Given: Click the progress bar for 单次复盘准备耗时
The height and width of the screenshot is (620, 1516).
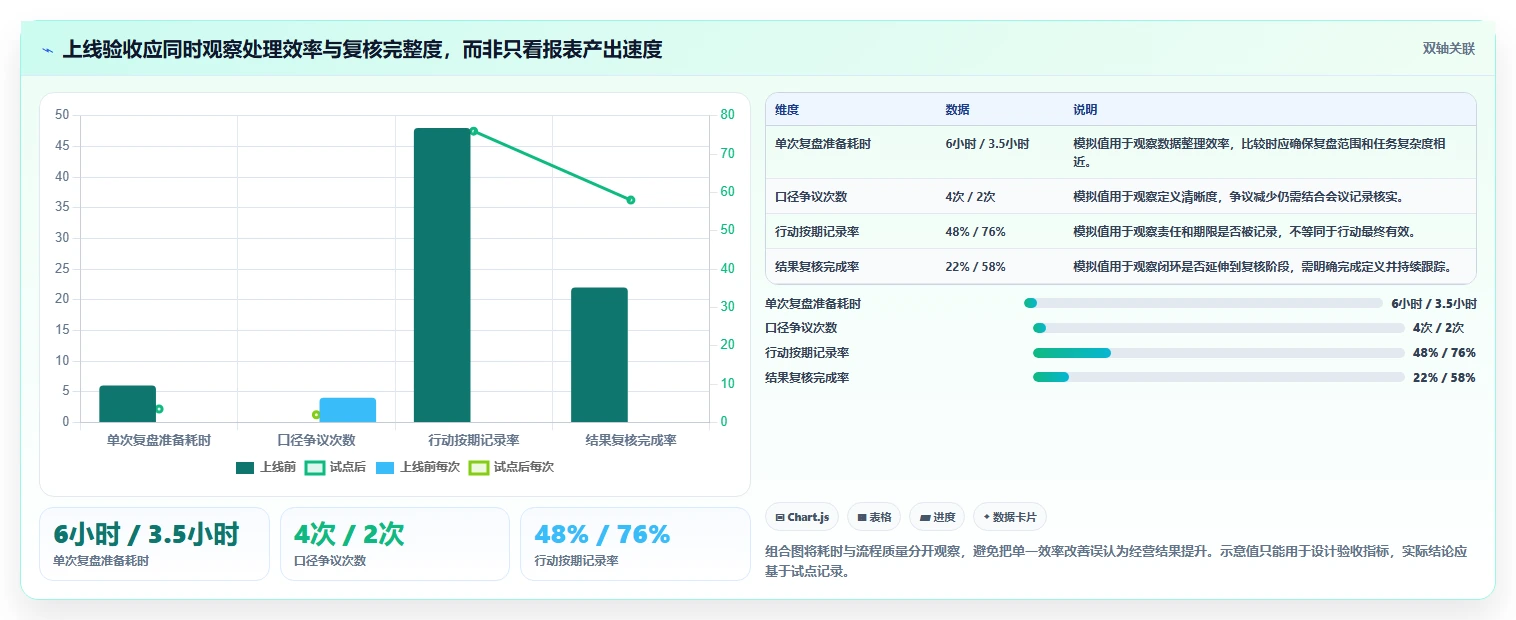Looking at the screenshot, I should pos(1203,303).
